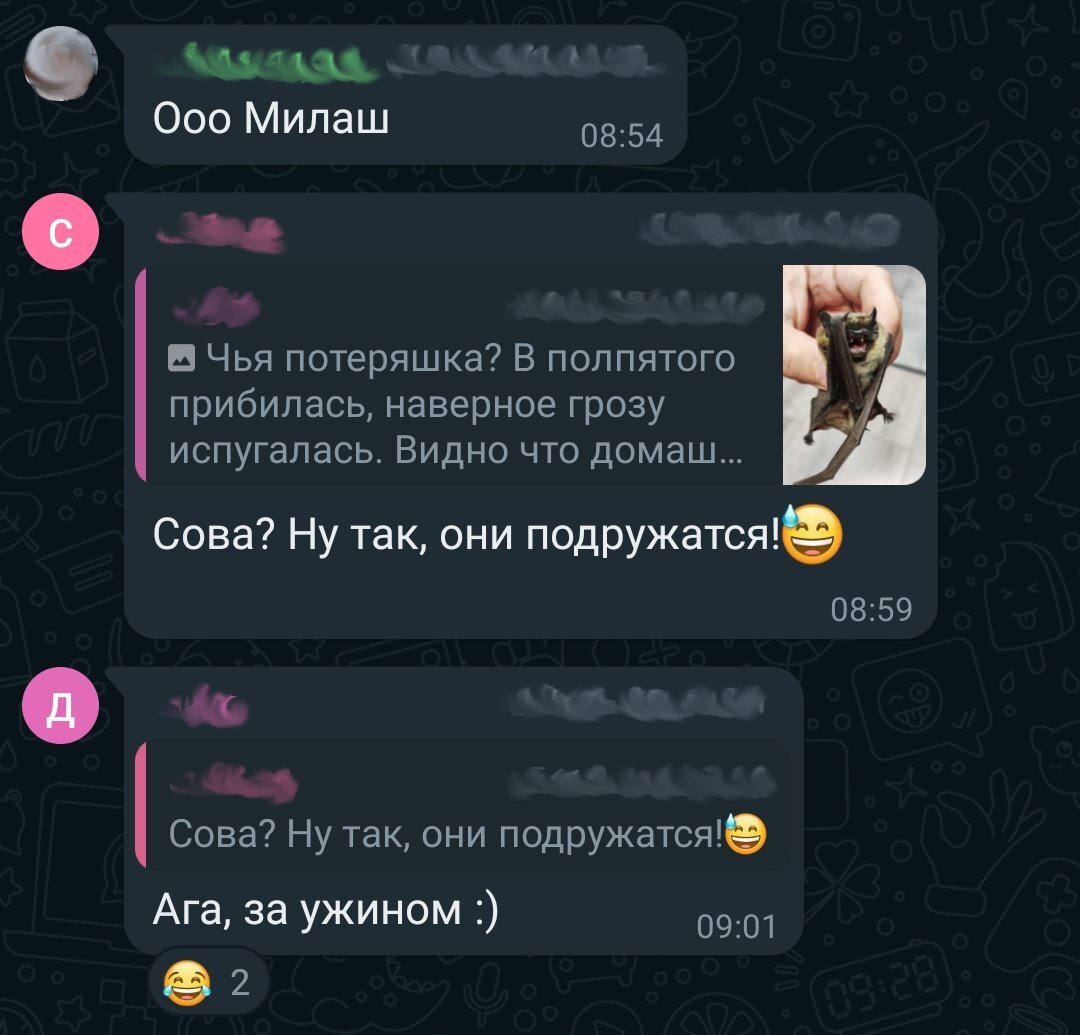This screenshot has height=1035, width=1080.
Task: Click the sweat-smile emoji in the 08:59 message
Action: (813, 534)
